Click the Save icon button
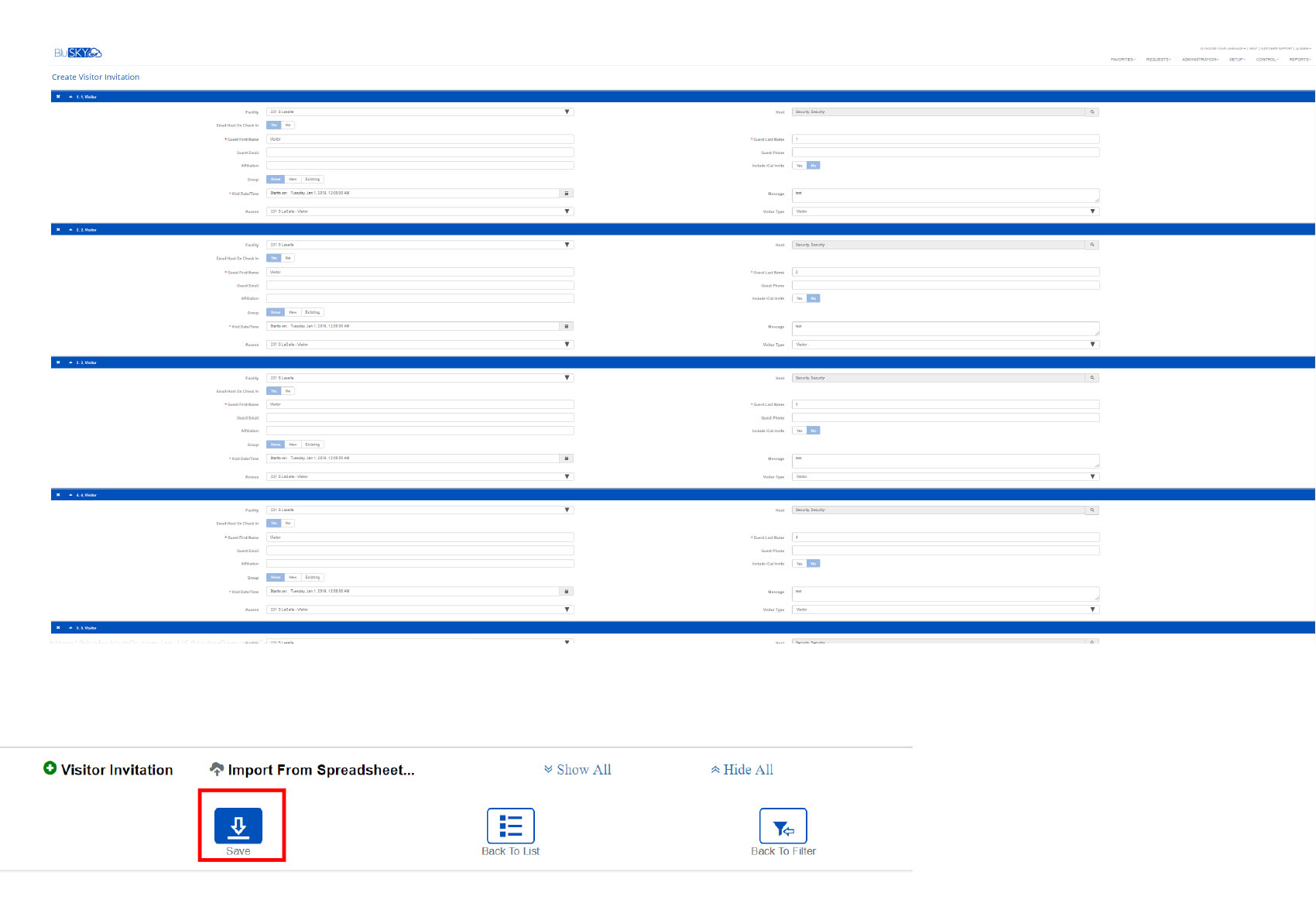This screenshot has width=1316, height=917. (238, 826)
